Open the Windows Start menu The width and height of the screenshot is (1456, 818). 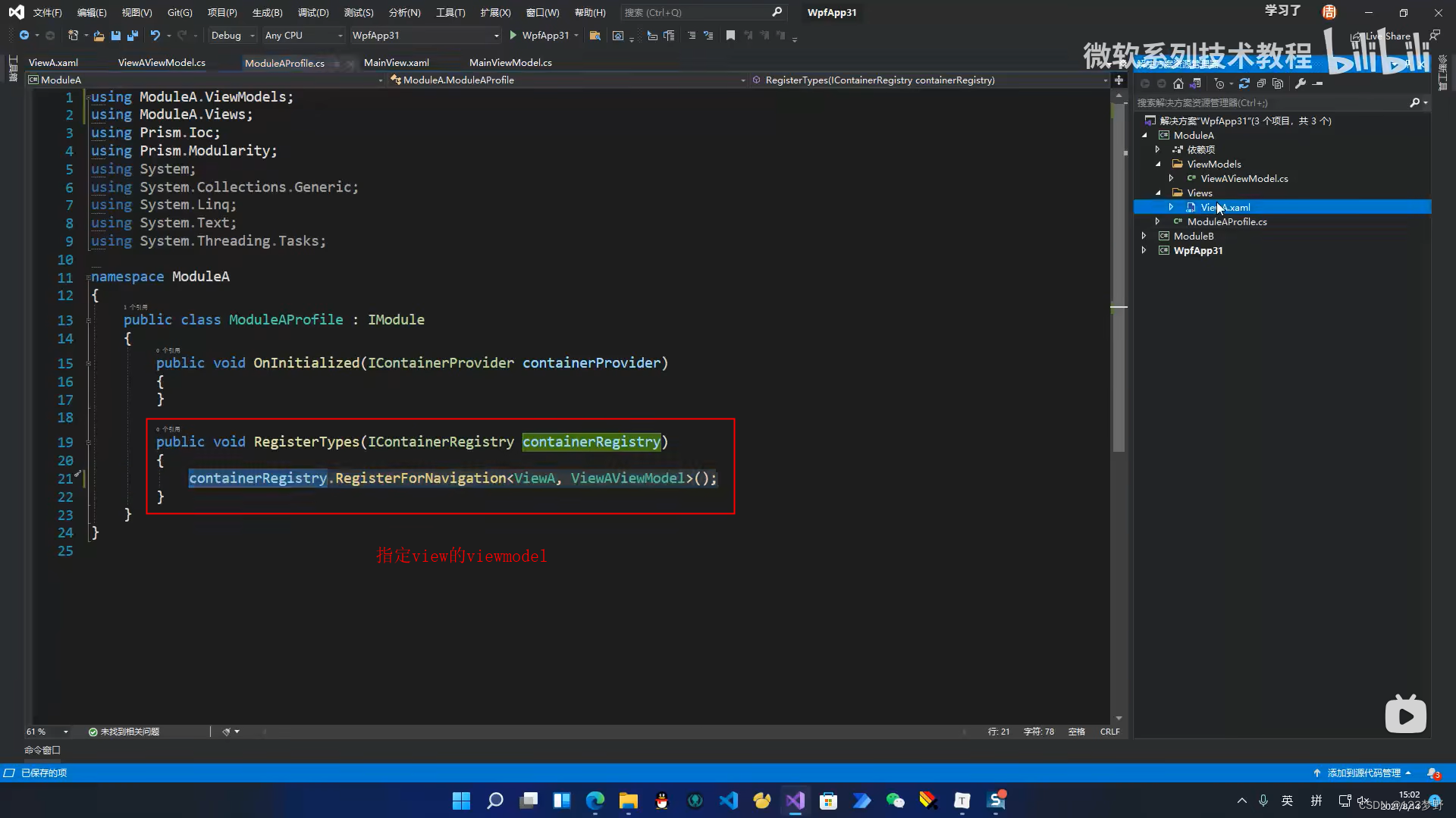461,801
